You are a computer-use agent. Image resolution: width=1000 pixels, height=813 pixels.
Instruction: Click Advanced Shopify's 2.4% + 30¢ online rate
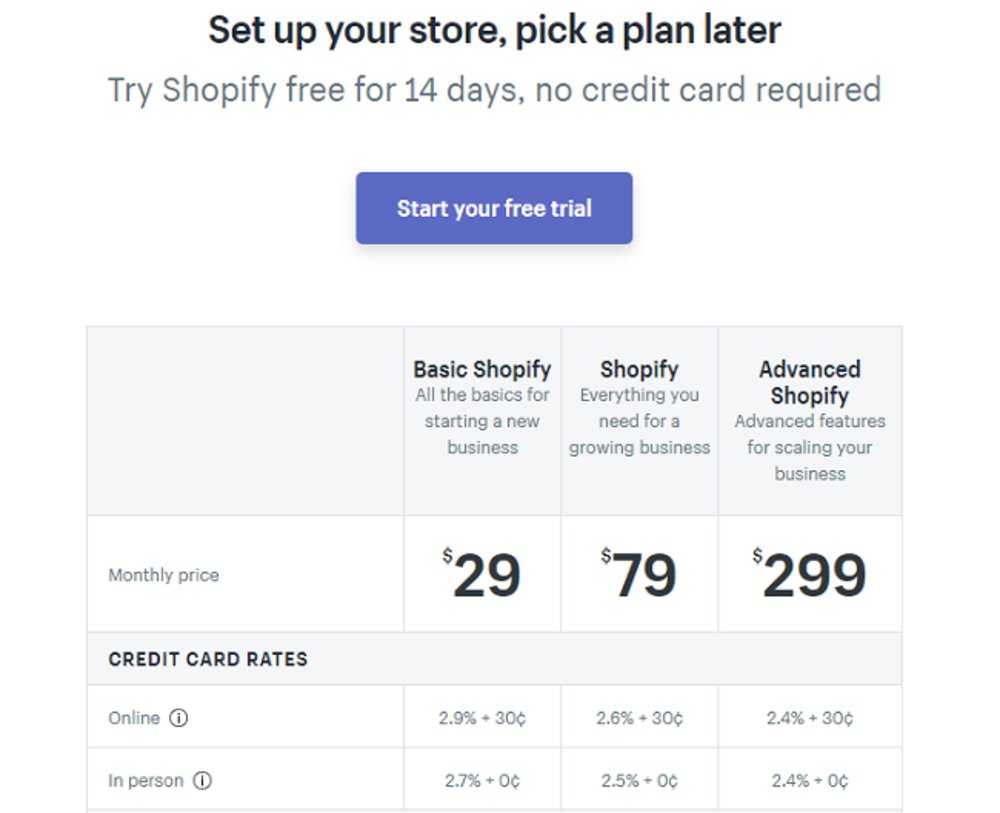810,718
